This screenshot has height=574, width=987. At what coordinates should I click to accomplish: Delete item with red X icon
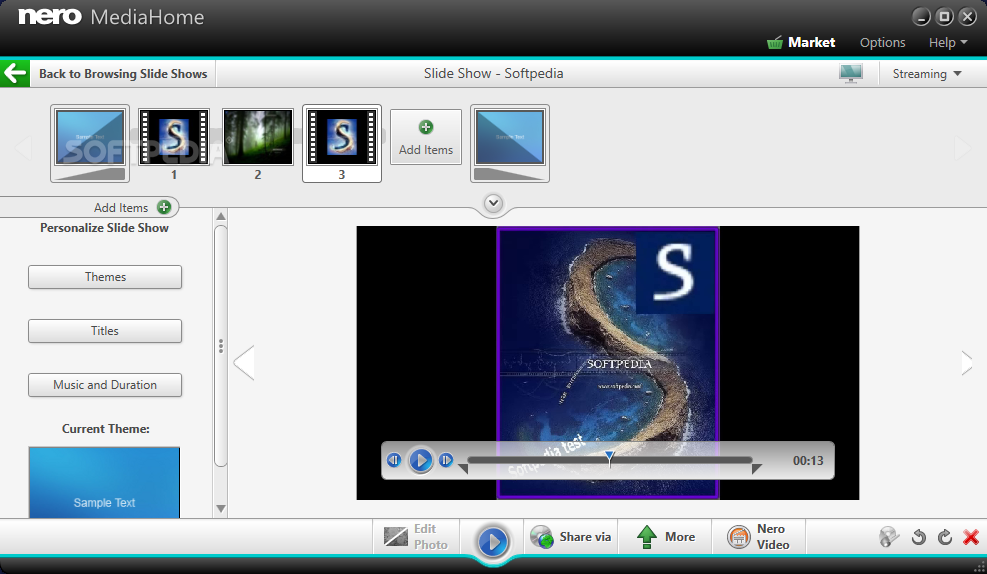tap(971, 537)
